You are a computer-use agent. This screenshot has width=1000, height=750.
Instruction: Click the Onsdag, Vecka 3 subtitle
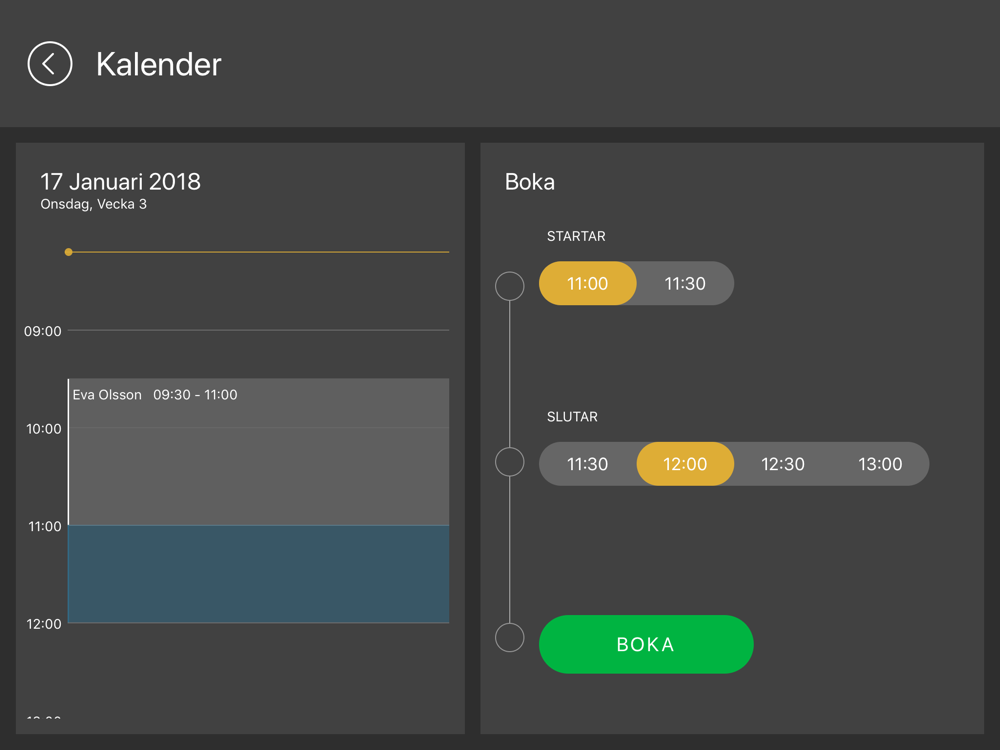[x=93, y=205]
